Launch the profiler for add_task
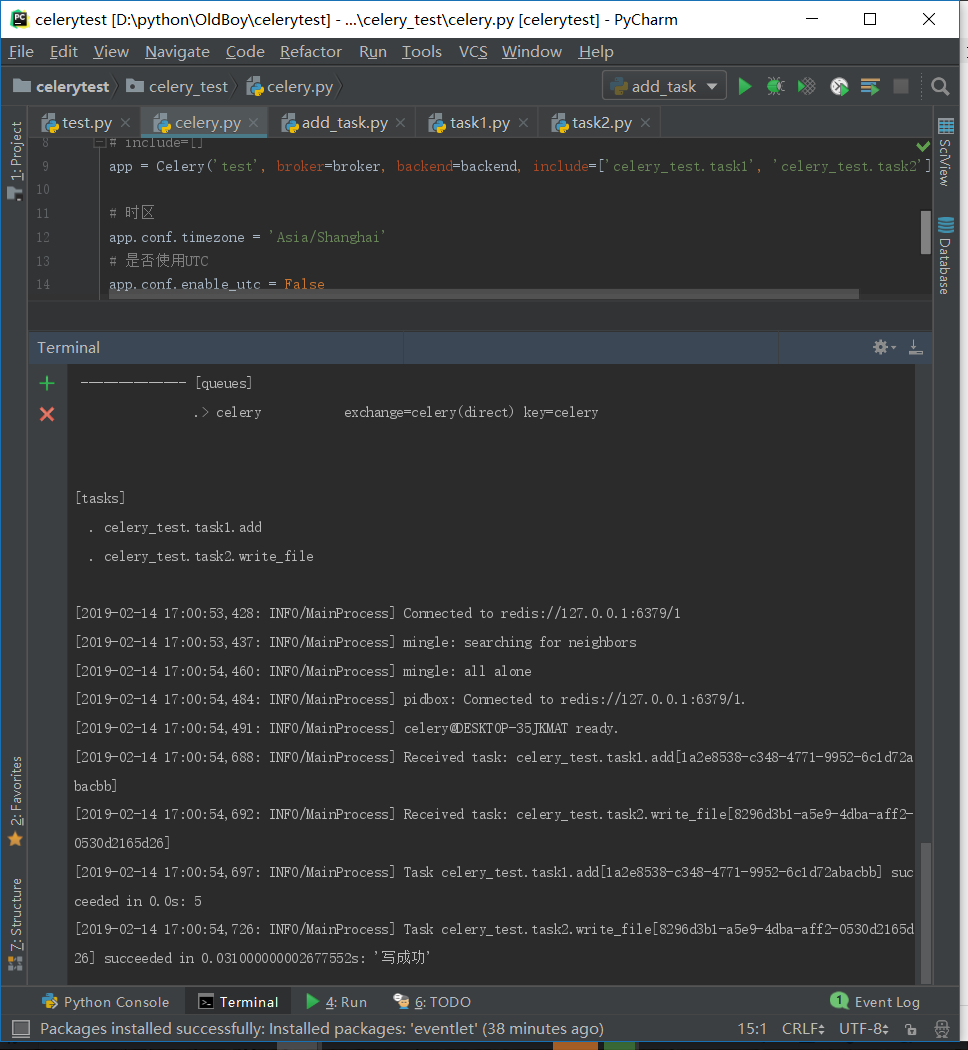The width and height of the screenshot is (968, 1050). pyautogui.click(x=839, y=86)
